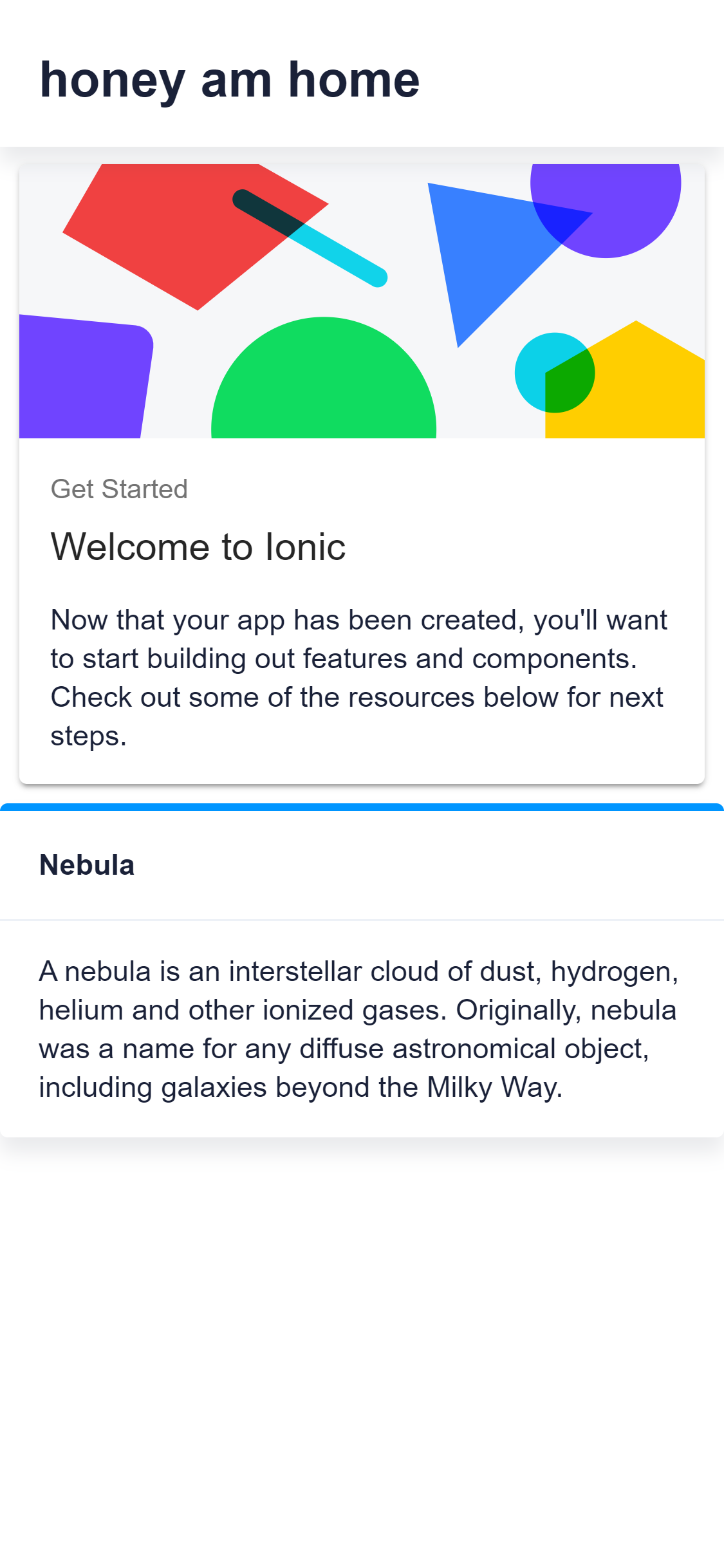This screenshot has height=1568, width=724.
Task: Select the 'Get Started' card subtitle
Action: pyautogui.click(x=119, y=489)
